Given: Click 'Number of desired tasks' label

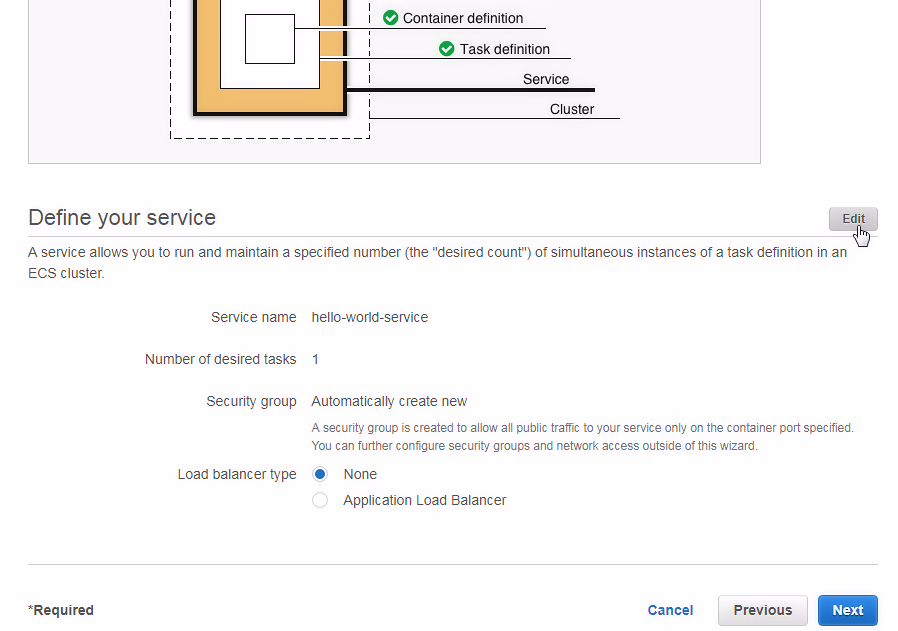Looking at the screenshot, I should point(220,359).
